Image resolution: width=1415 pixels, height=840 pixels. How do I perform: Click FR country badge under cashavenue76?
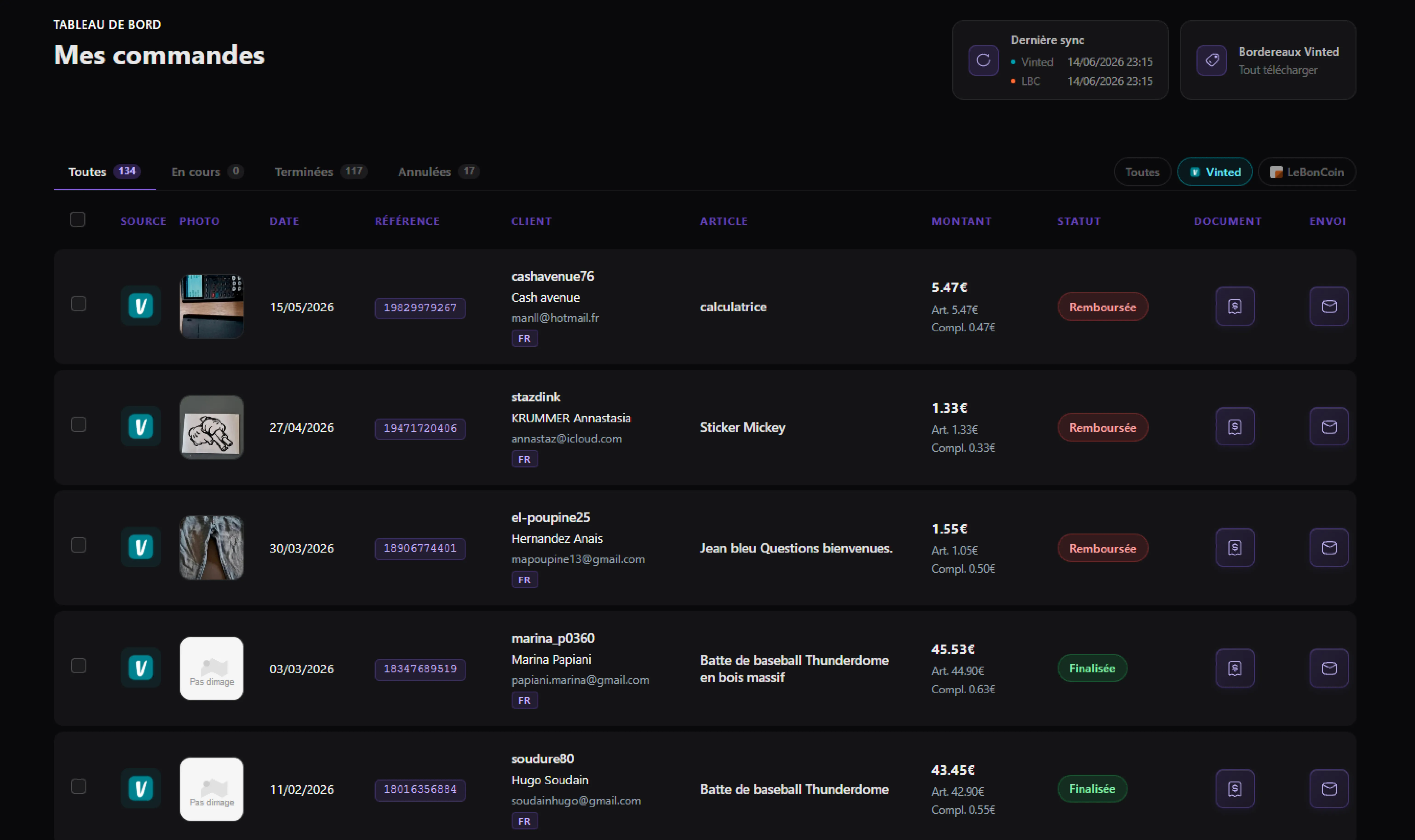click(524, 339)
